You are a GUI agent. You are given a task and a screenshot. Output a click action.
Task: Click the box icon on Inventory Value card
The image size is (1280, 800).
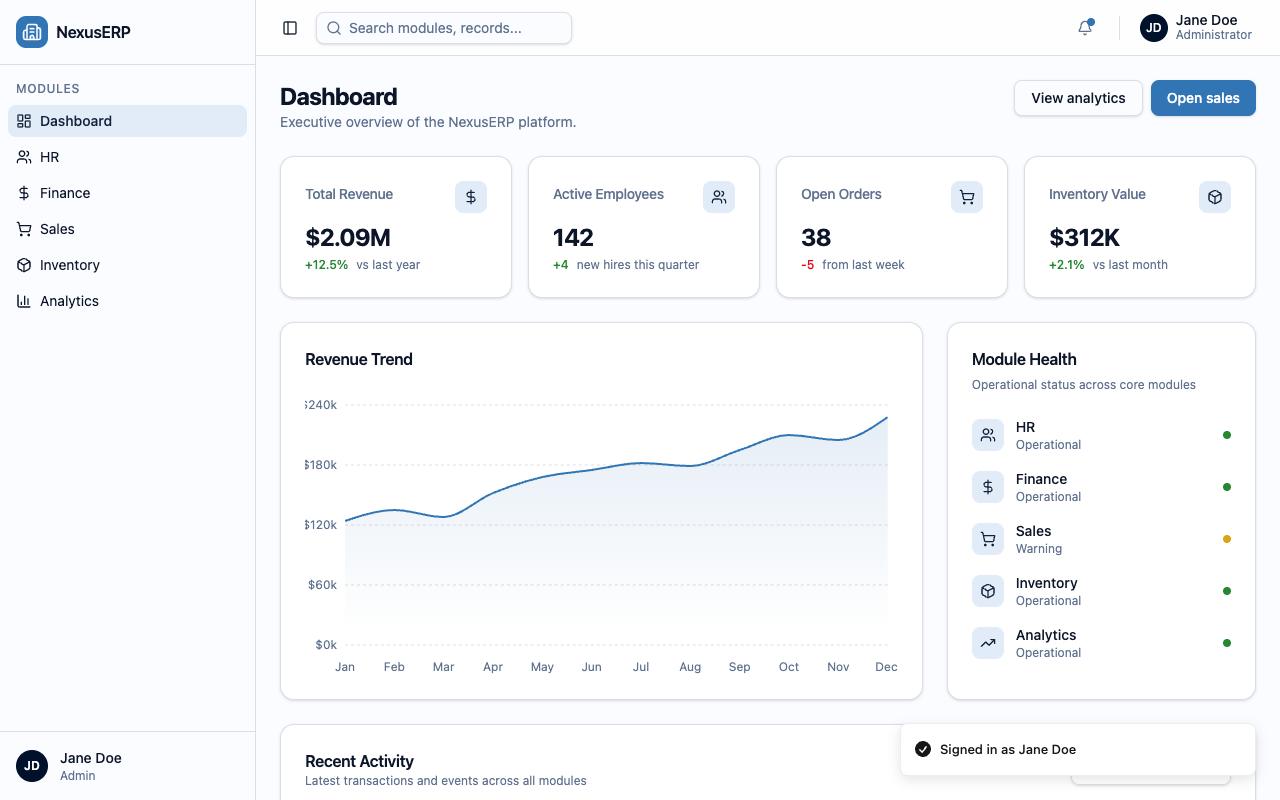pos(1215,197)
